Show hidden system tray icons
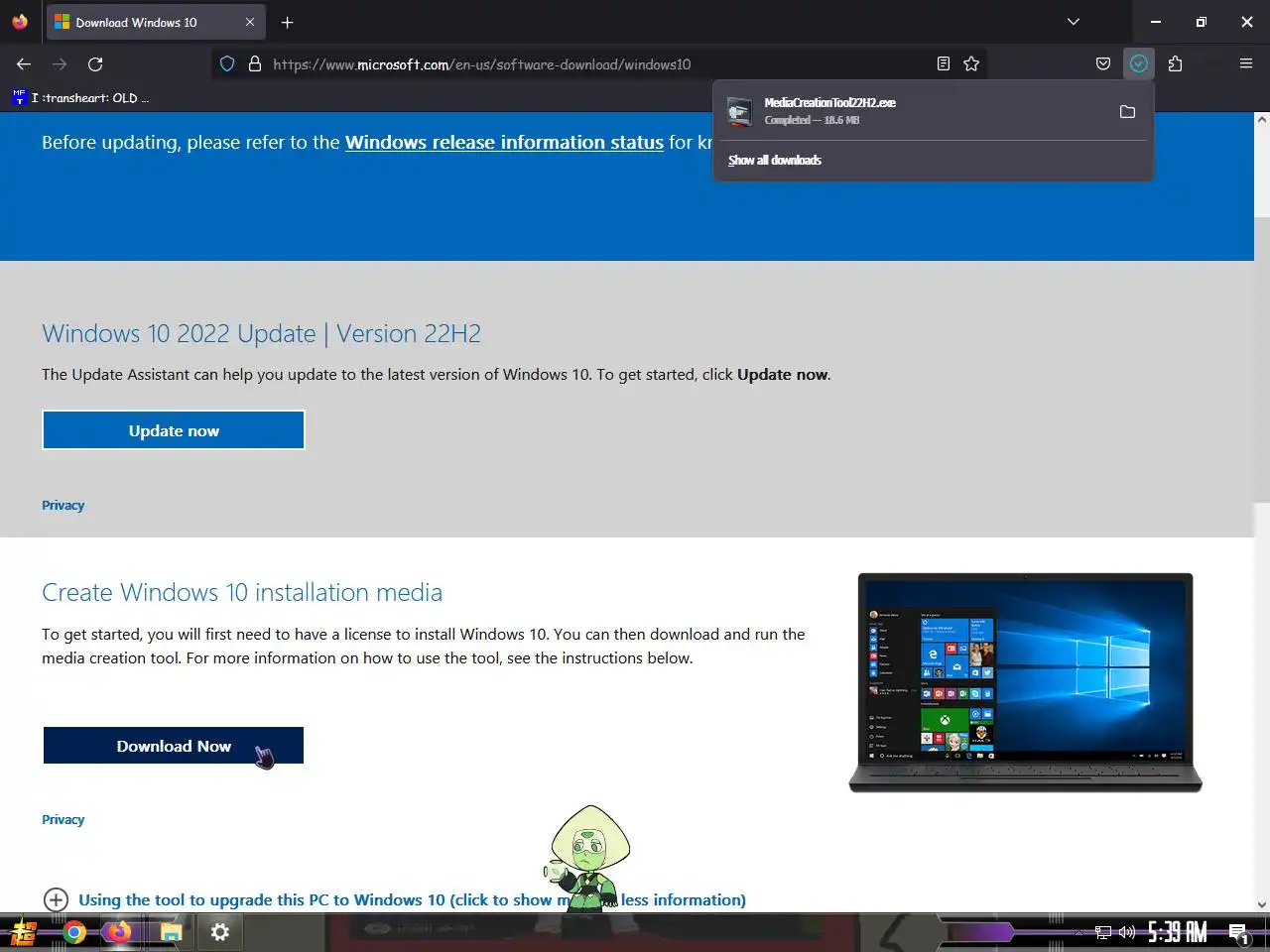Screen dimensions: 1270x952 [x=1079, y=932]
